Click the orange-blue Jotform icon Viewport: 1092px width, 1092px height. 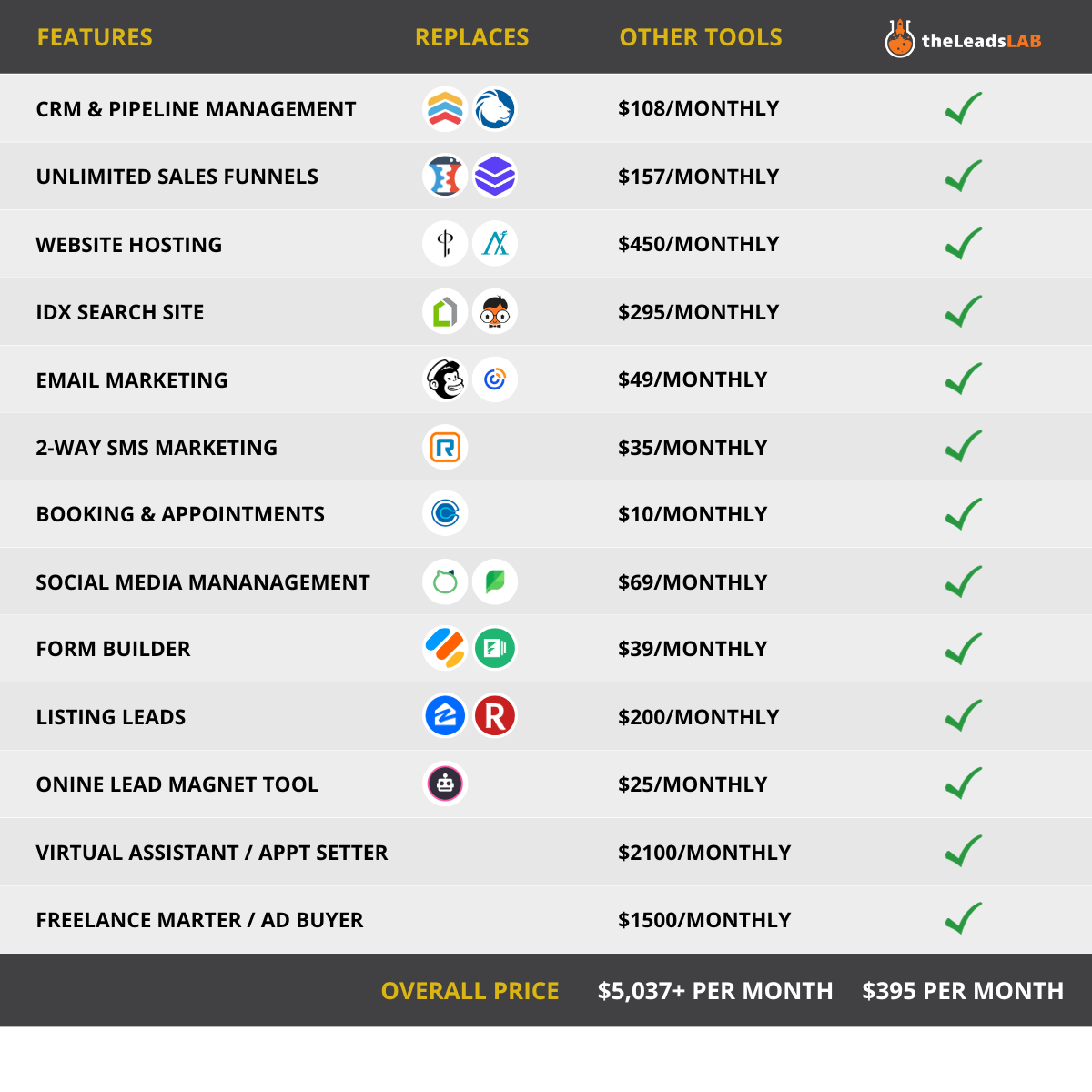pyautogui.click(x=445, y=649)
